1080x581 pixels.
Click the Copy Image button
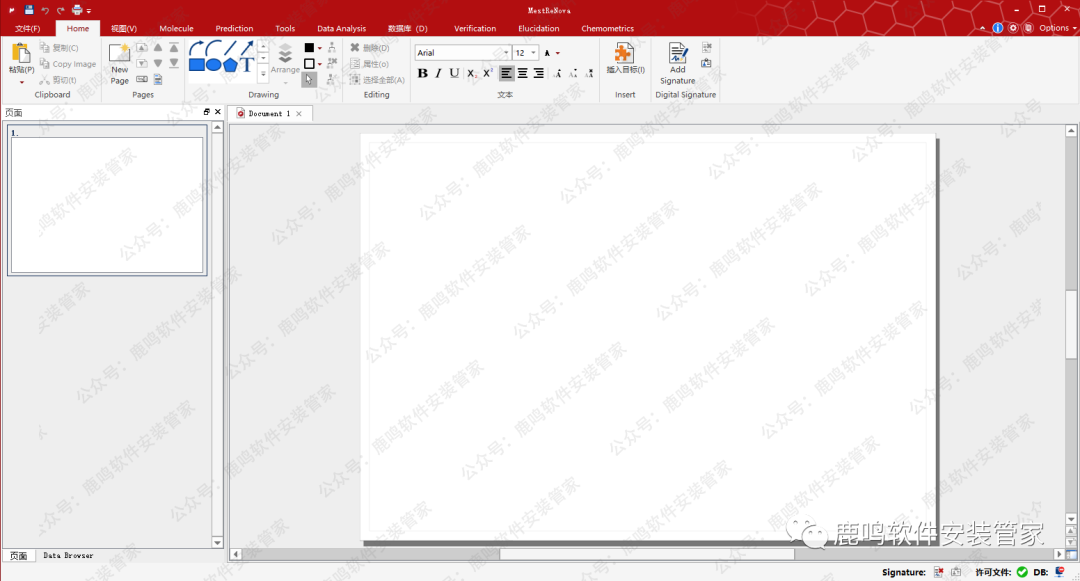pos(68,64)
